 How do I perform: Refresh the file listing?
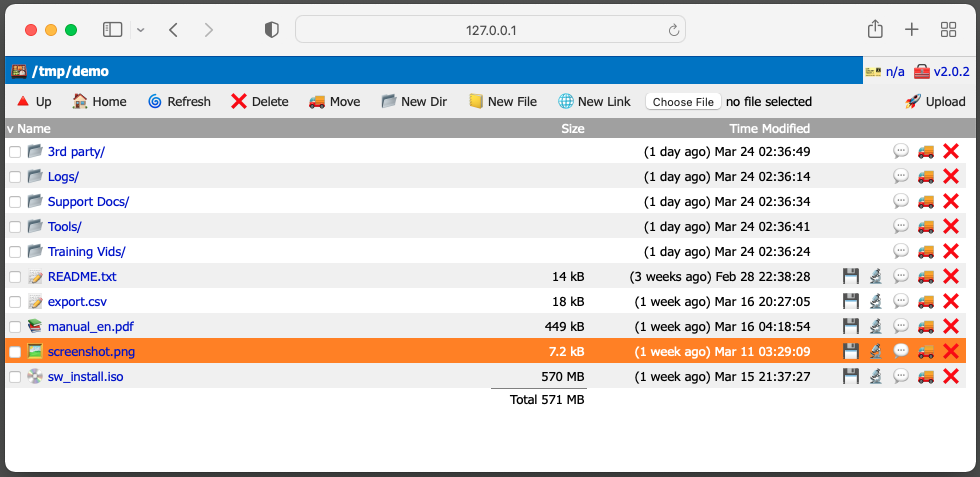tap(179, 101)
